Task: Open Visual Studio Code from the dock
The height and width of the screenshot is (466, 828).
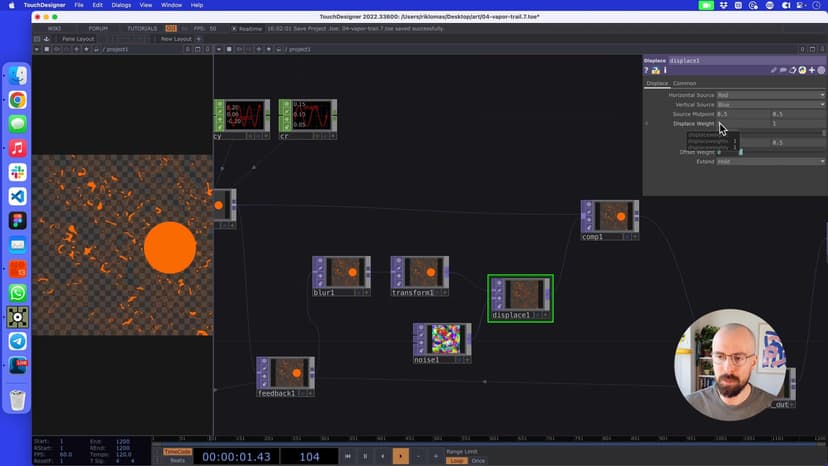Action: click(x=17, y=196)
